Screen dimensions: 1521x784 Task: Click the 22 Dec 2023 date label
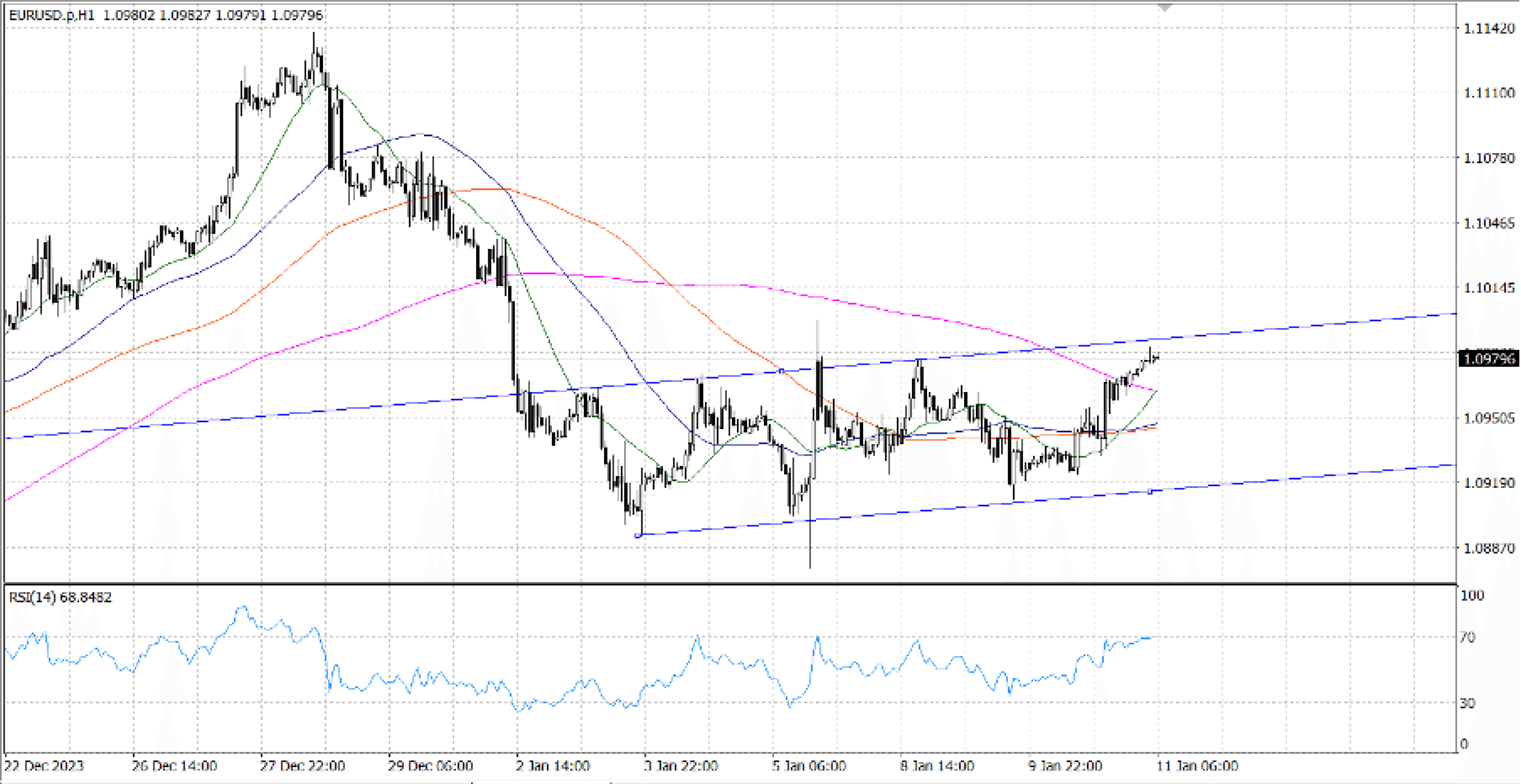tap(44, 766)
